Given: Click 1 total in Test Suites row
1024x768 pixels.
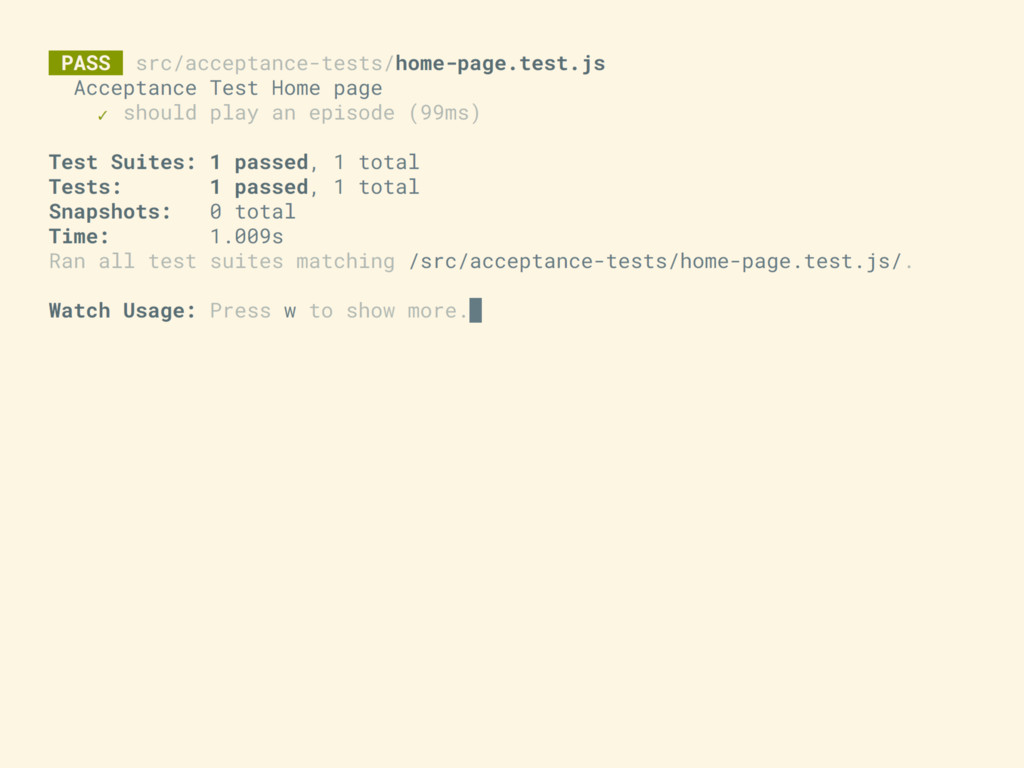Looking at the screenshot, I should click(376, 162).
